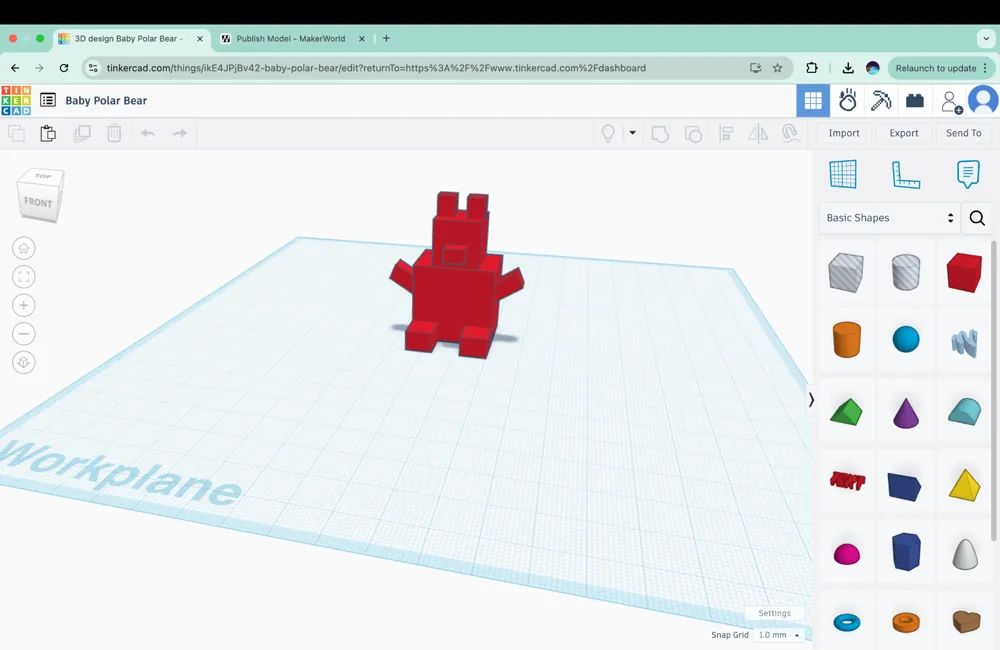
Task: Click the Relaunch to update button
Action: click(x=940, y=68)
